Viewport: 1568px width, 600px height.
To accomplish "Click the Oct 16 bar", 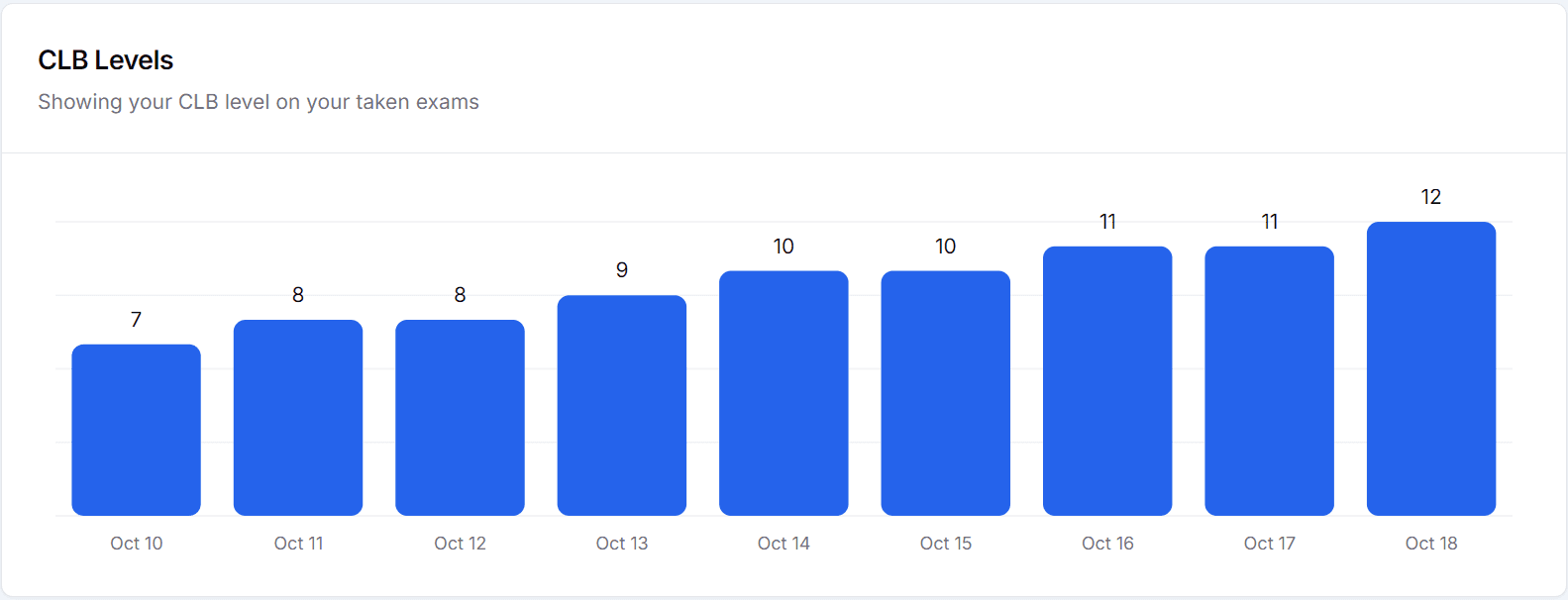I will point(1107,381).
